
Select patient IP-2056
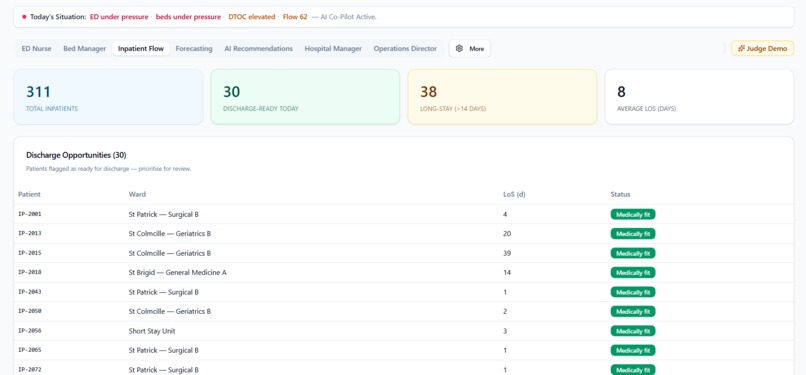30,331
